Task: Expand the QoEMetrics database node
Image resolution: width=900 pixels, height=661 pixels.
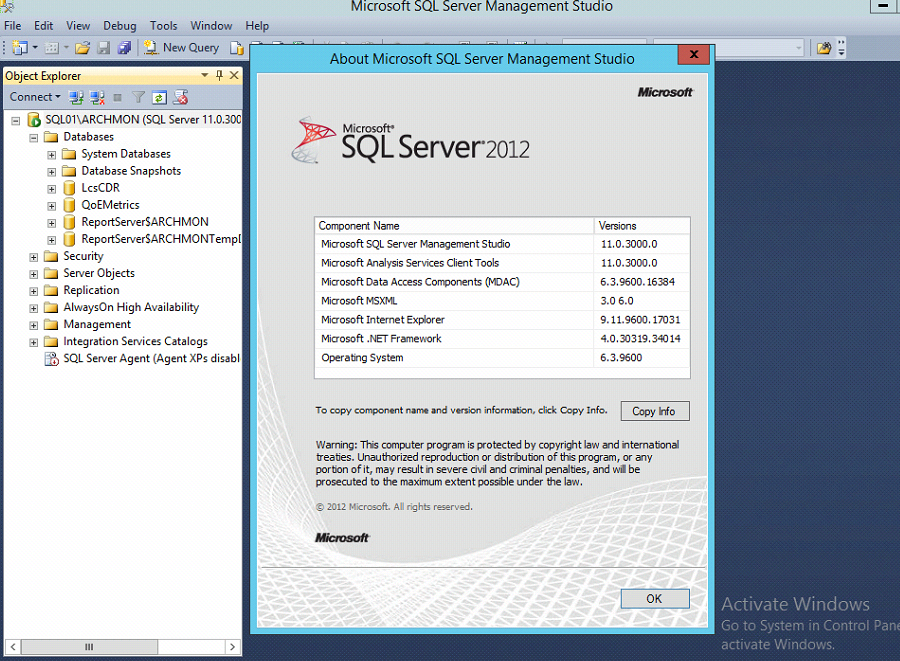Action: (x=52, y=205)
